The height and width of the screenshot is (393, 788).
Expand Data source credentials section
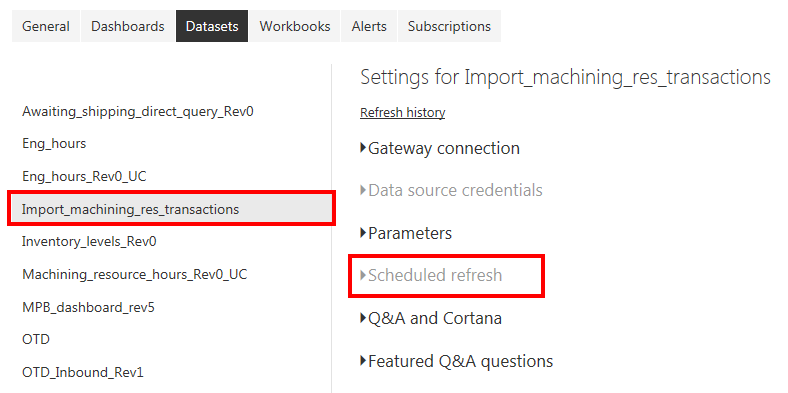(x=451, y=190)
